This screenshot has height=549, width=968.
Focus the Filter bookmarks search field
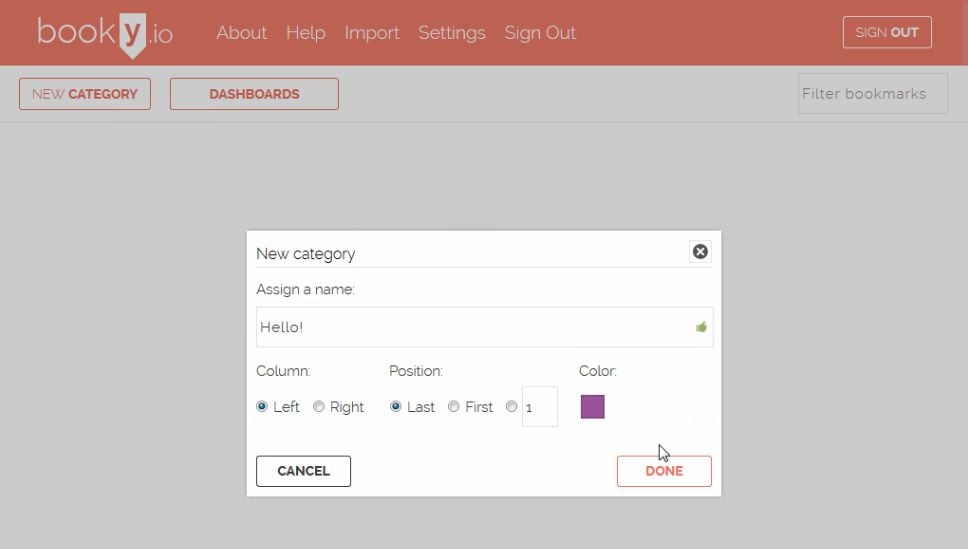[872, 94]
